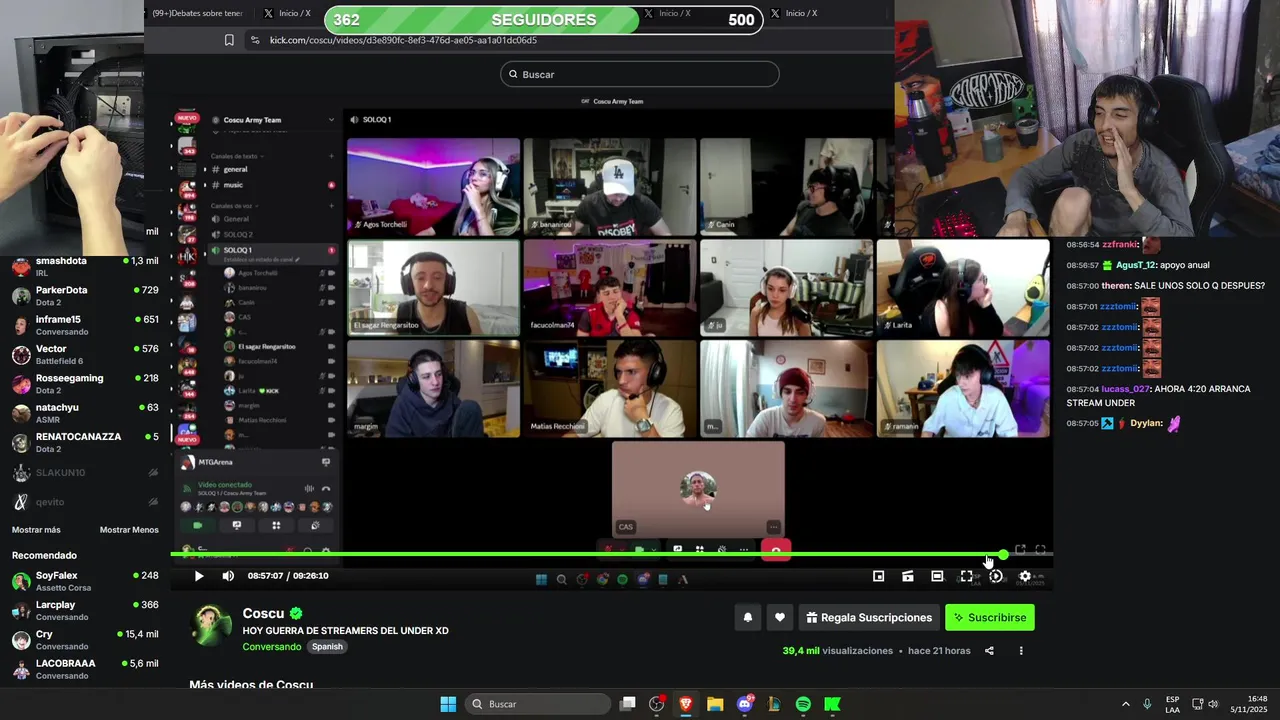This screenshot has width=1280, height=720.
Task: Open picture-in-picture mode
Action: (878, 576)
